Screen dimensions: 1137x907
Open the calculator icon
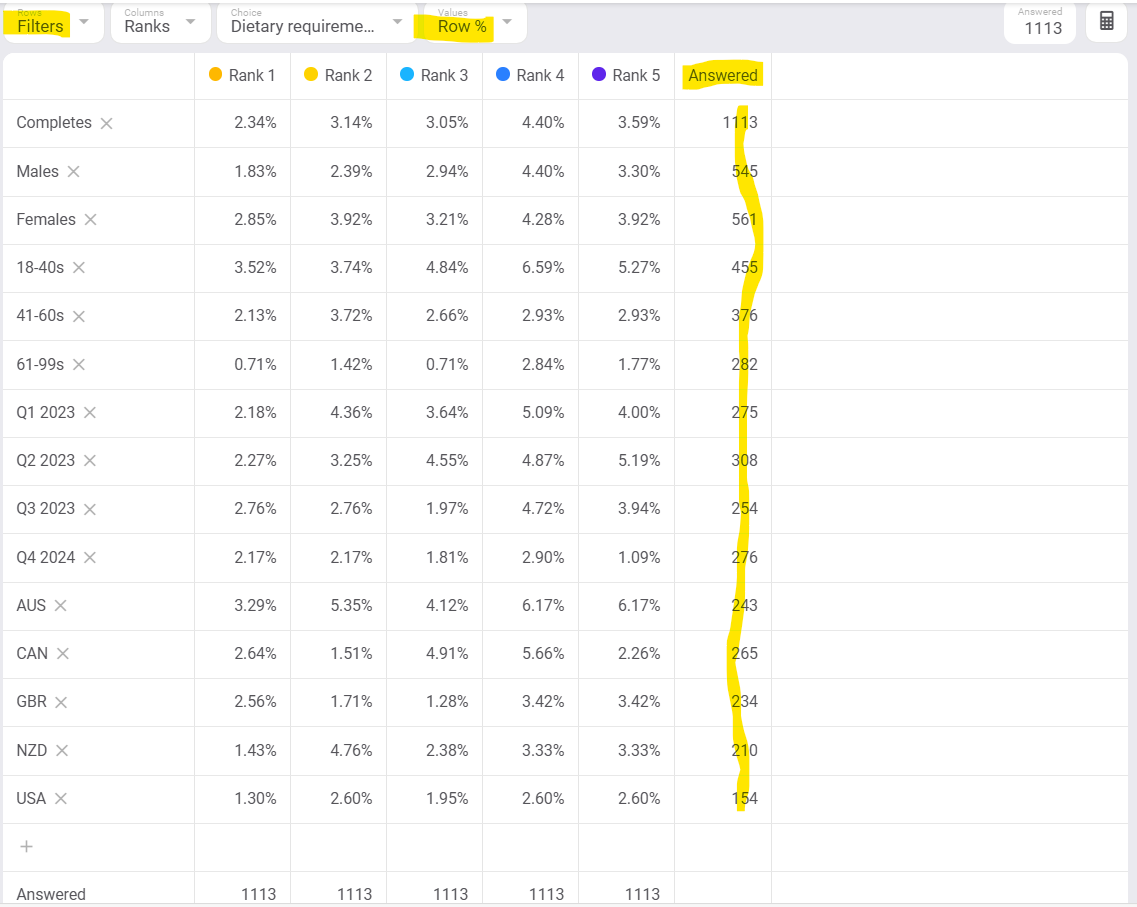(x=1105, y=20)
